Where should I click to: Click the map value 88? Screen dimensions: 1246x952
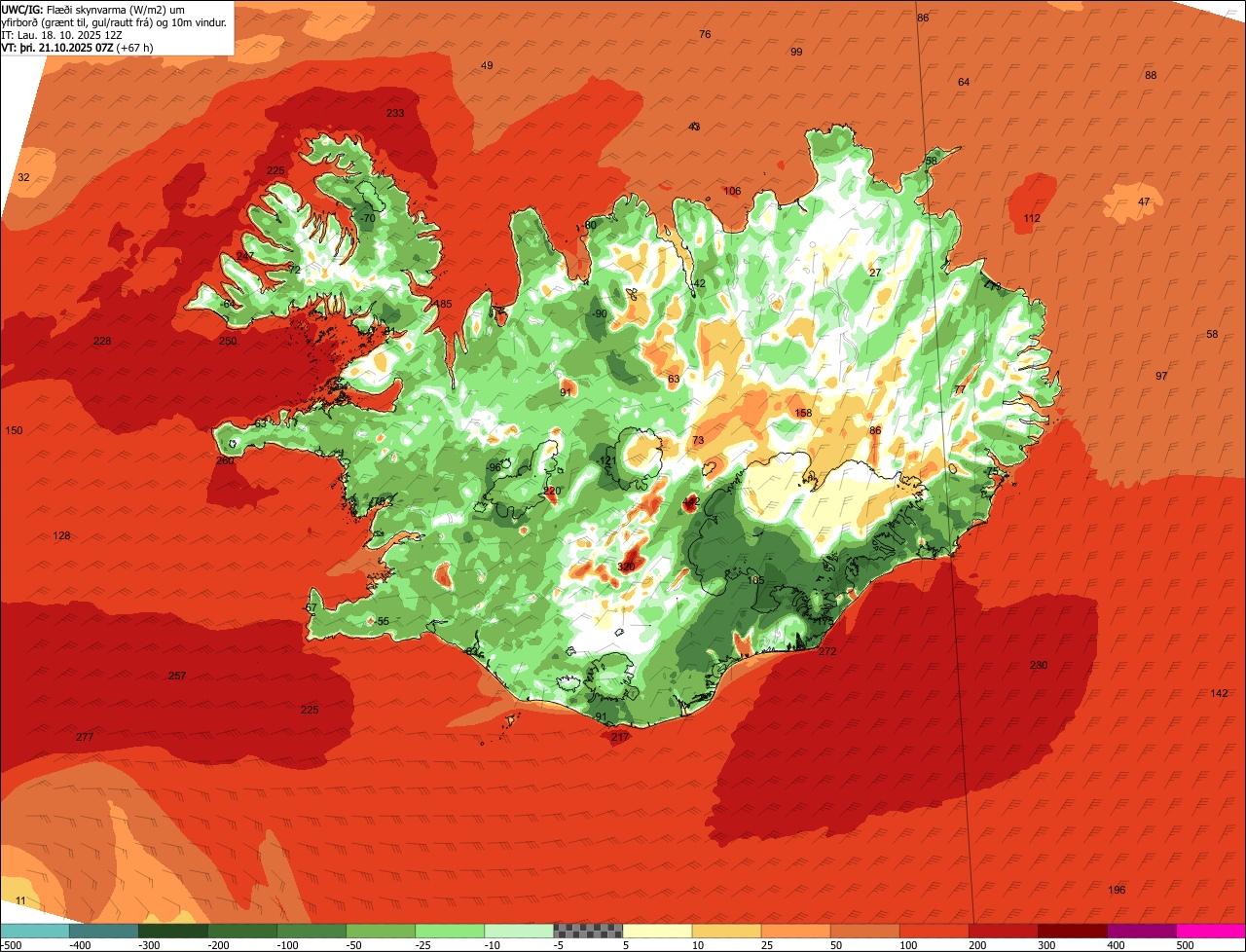tap(1151, 75)
